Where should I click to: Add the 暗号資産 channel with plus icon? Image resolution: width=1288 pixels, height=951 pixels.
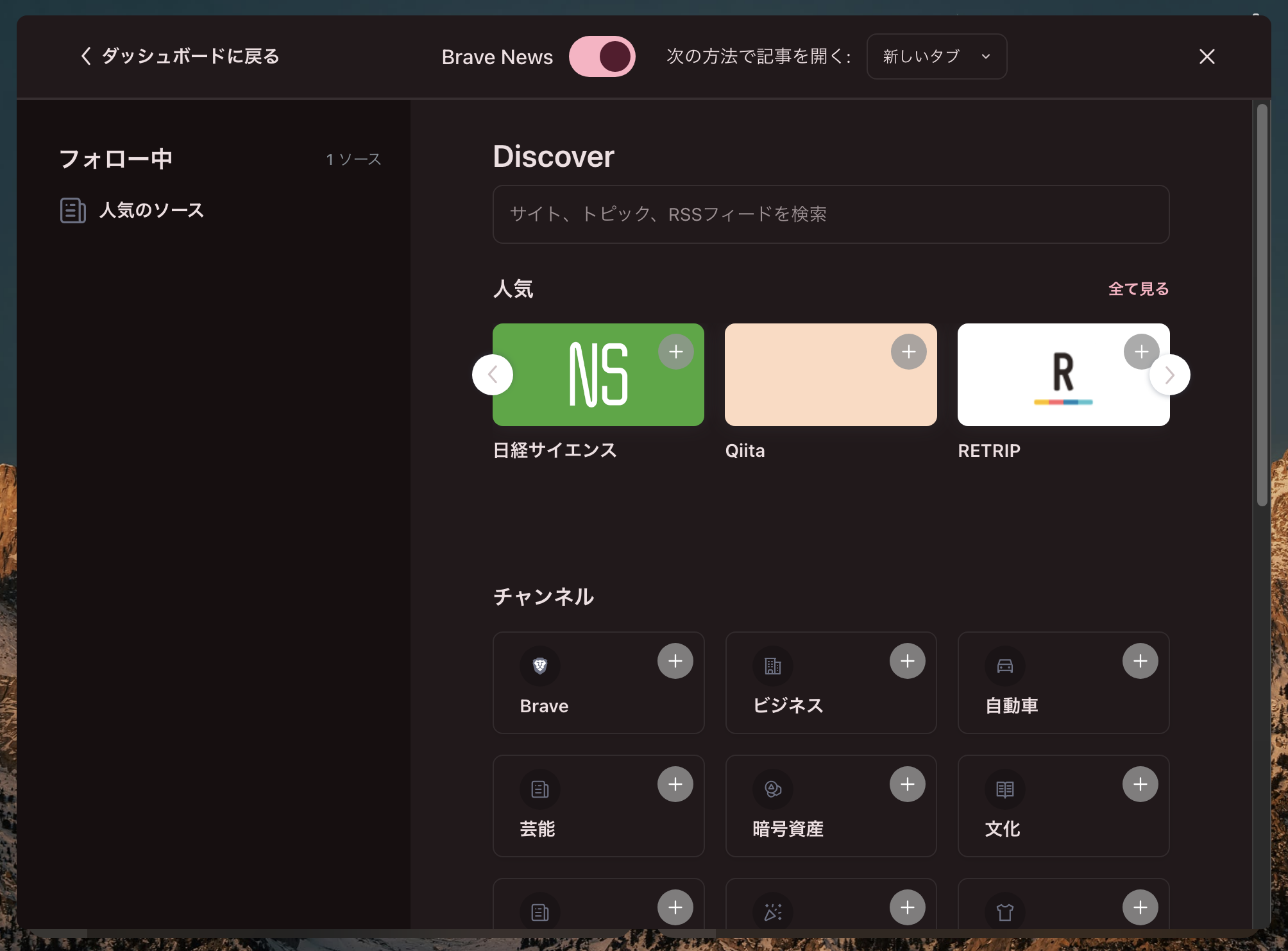908,784
